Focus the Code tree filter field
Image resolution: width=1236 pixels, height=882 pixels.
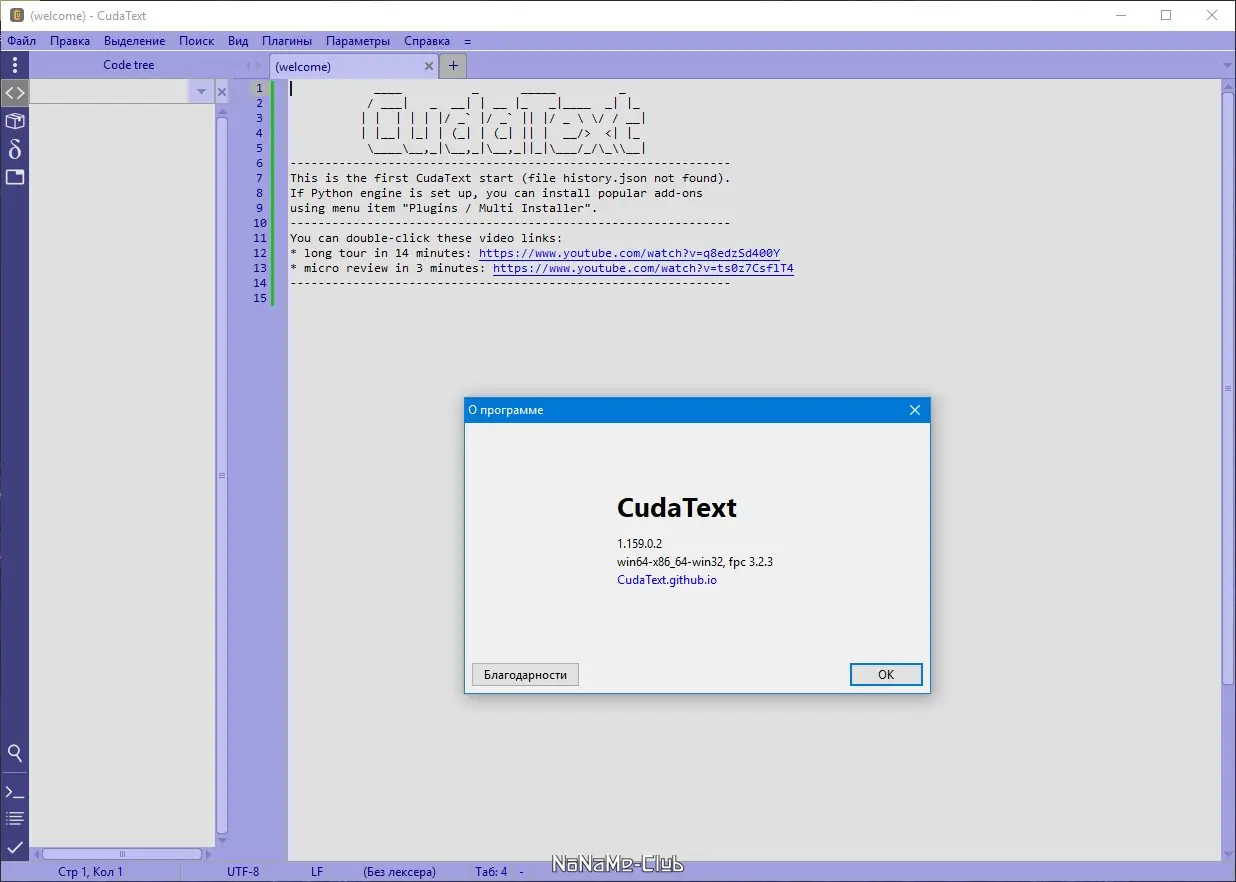(x=110, y=92)
